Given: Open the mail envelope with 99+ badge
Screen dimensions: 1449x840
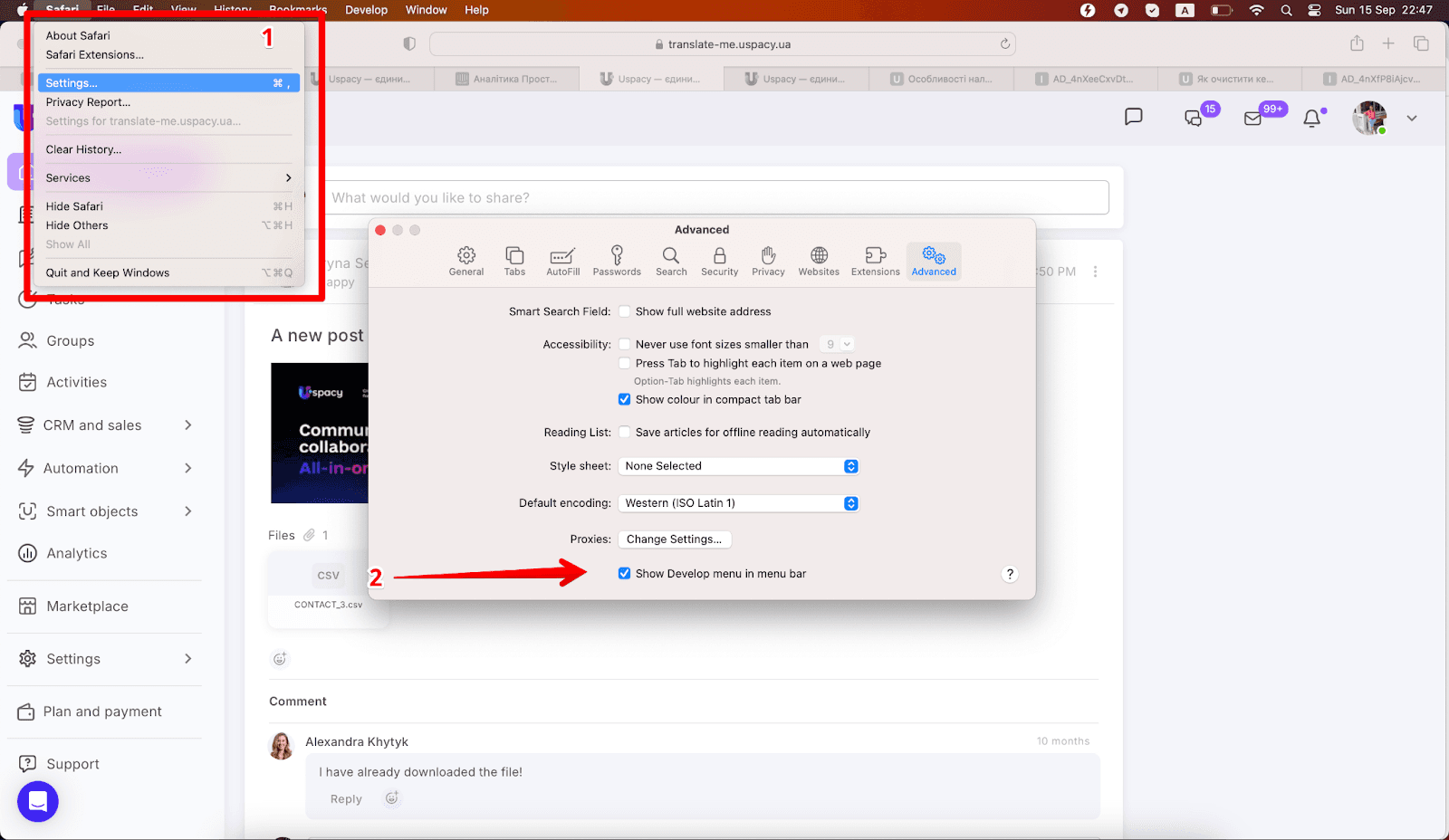Looking at the screenshot, I should click(x=1253, y=119).
